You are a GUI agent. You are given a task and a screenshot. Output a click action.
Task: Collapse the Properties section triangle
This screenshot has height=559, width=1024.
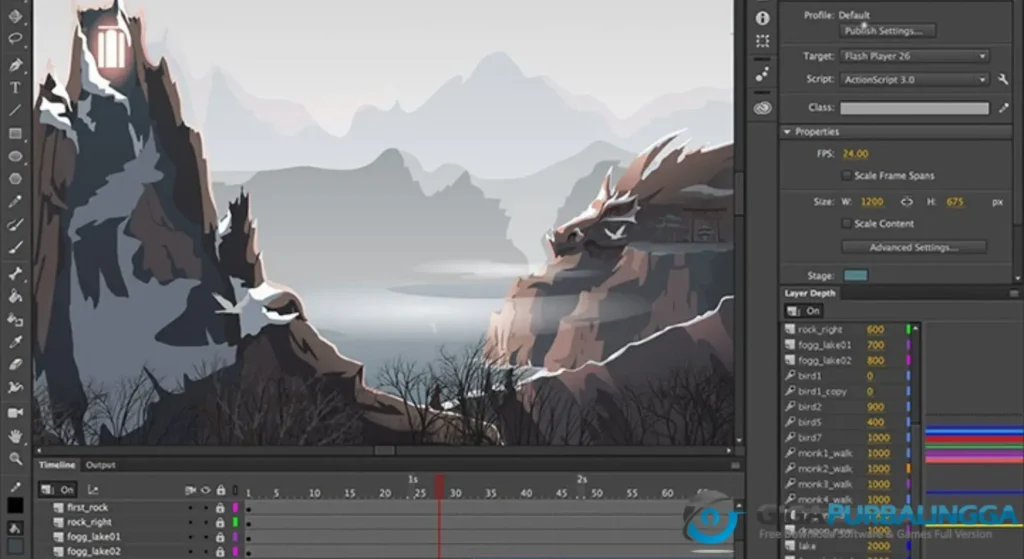click(787, 132)
